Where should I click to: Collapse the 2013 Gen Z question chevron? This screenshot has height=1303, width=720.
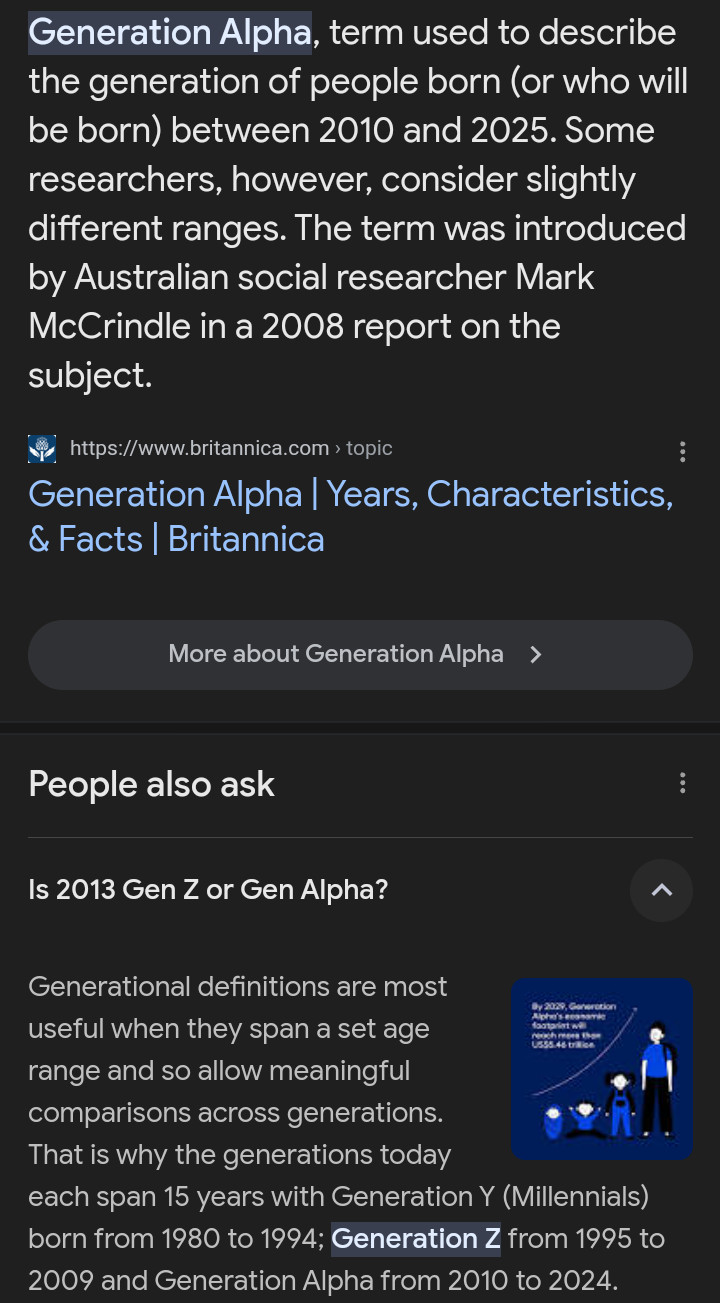661,890
